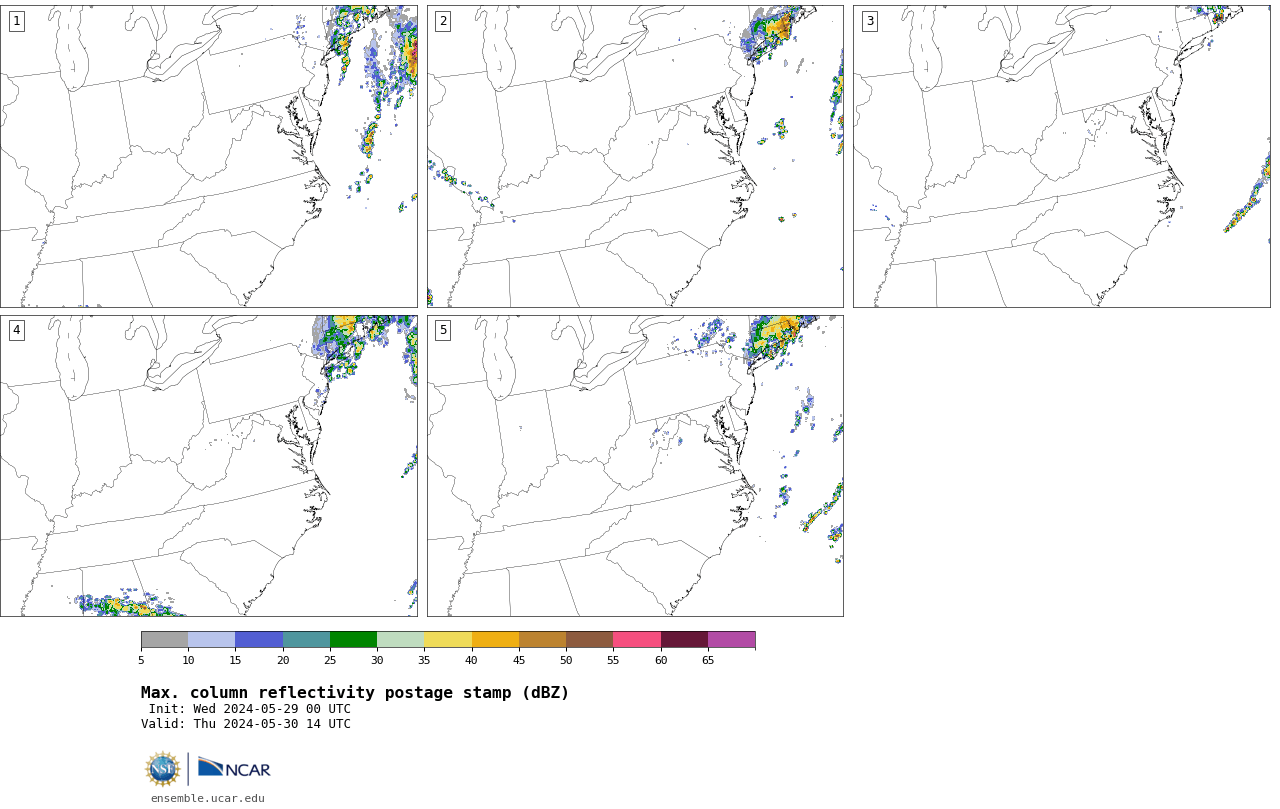Click the panel number 2 label
Viewport: 1280px width, 809px height.
[x=443, y=21]
